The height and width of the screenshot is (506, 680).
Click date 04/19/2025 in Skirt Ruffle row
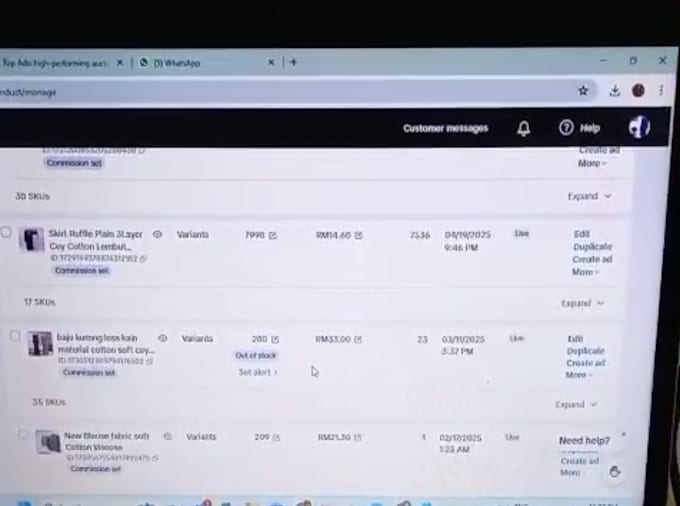tap(468, 235)
